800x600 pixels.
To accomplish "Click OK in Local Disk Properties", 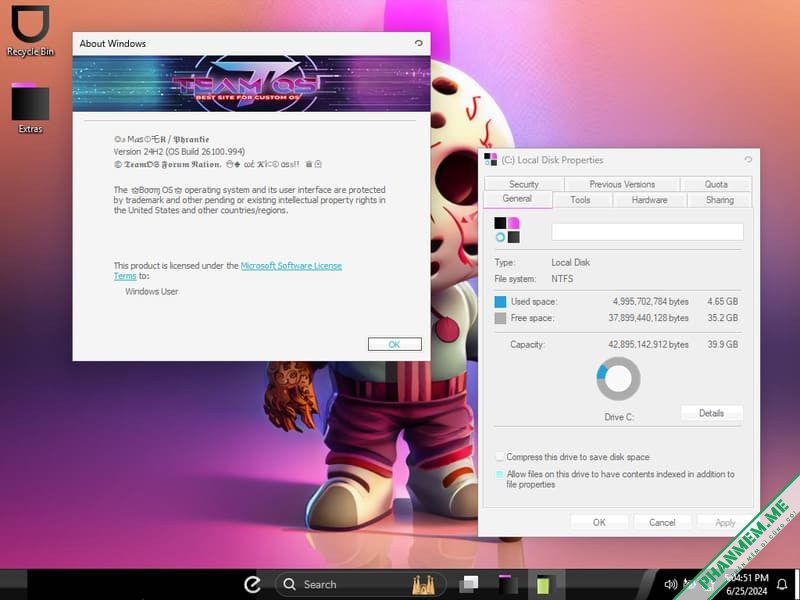I will tap(599, 522).
